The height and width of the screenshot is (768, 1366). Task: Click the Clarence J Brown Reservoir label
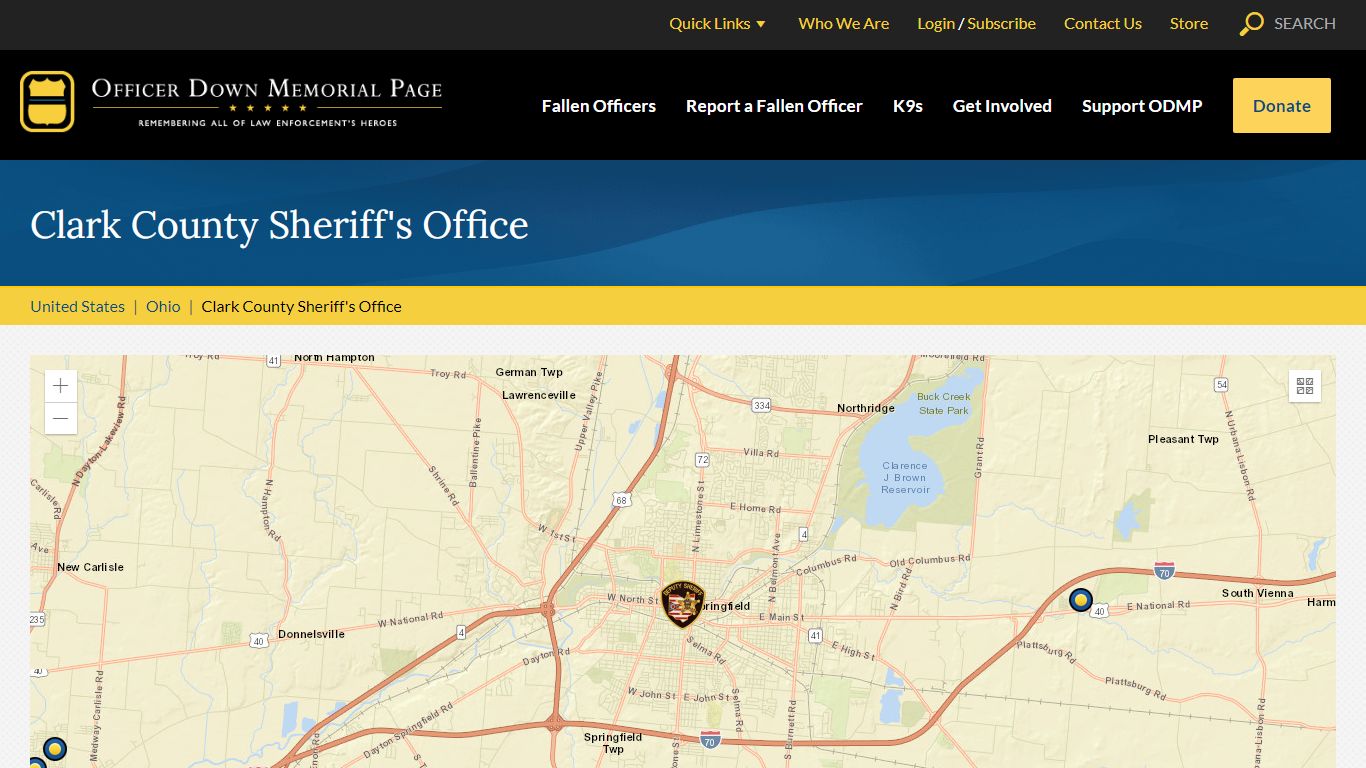click(x=905, y=478)
